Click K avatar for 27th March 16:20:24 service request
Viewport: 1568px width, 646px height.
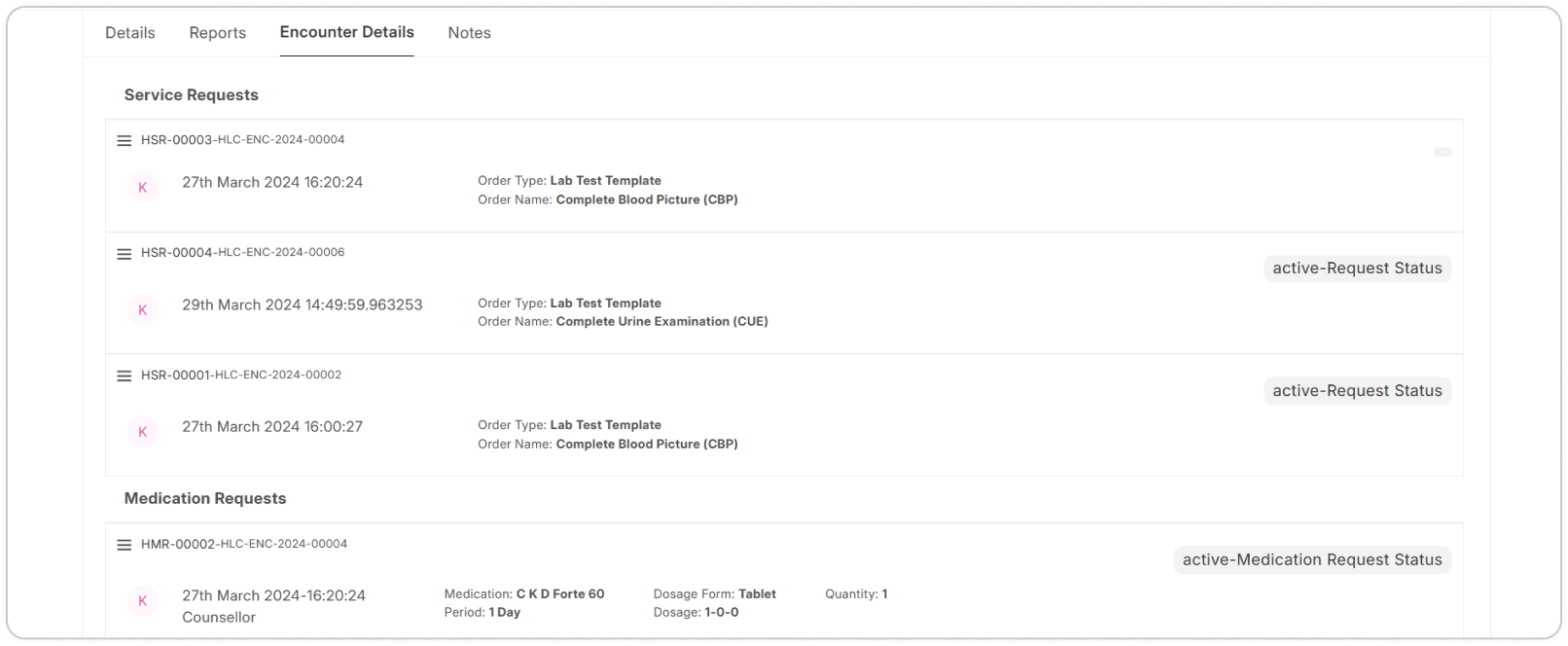click(x=143, y=188)
